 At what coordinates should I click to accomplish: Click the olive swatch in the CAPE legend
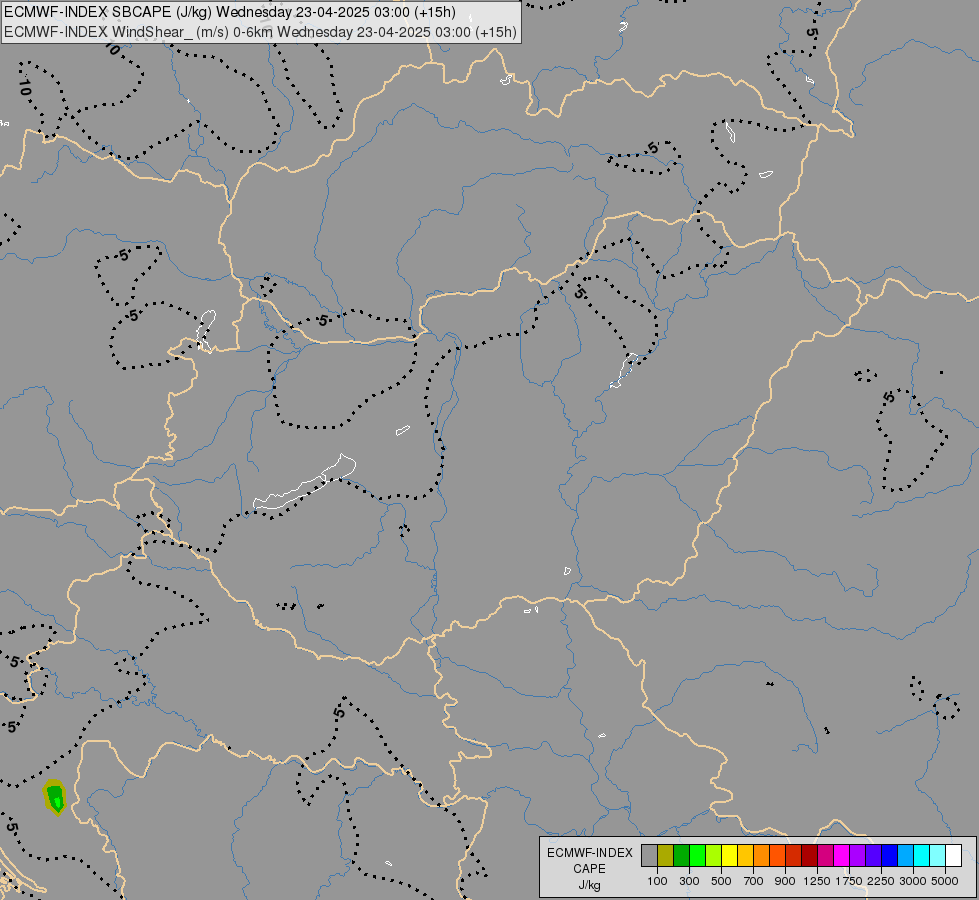[x=666, y=856]
